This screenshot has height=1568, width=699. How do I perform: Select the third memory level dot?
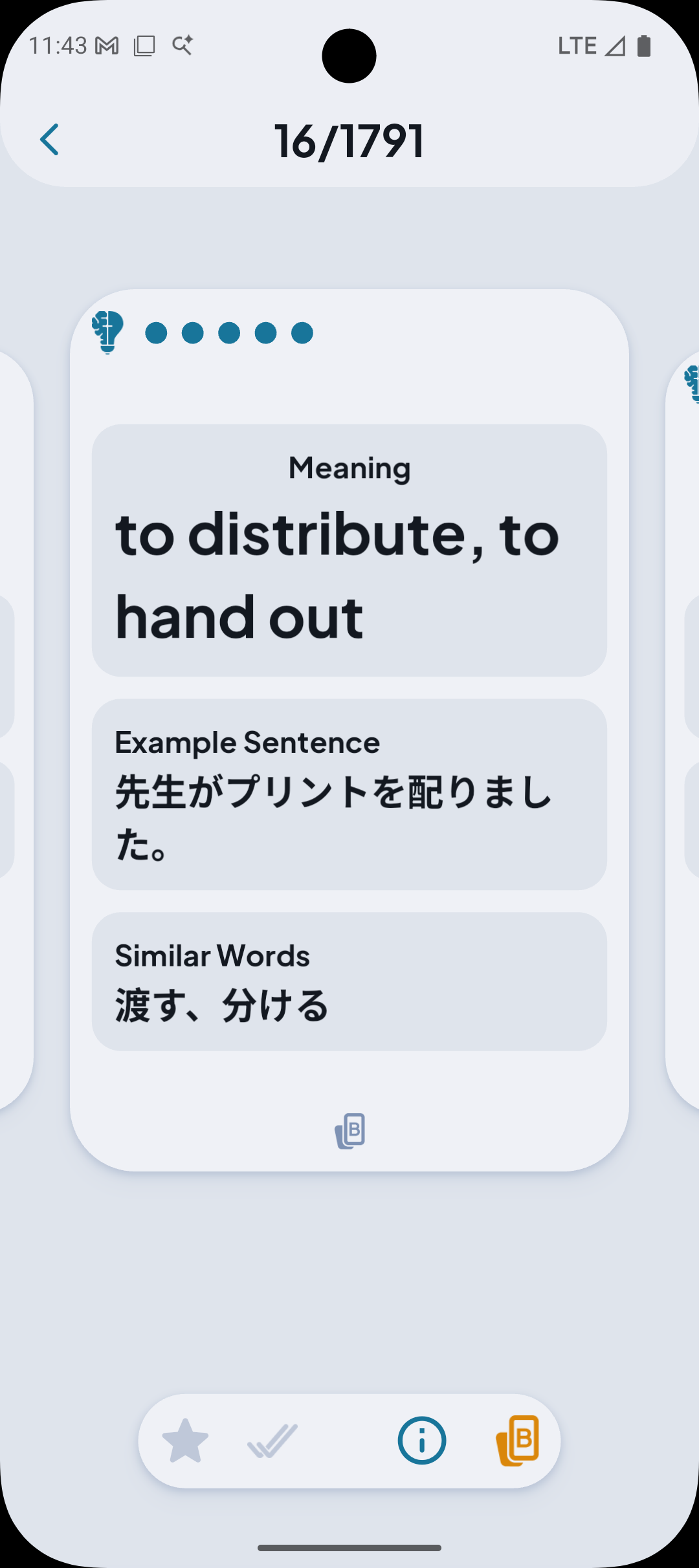tap(229, 333)
